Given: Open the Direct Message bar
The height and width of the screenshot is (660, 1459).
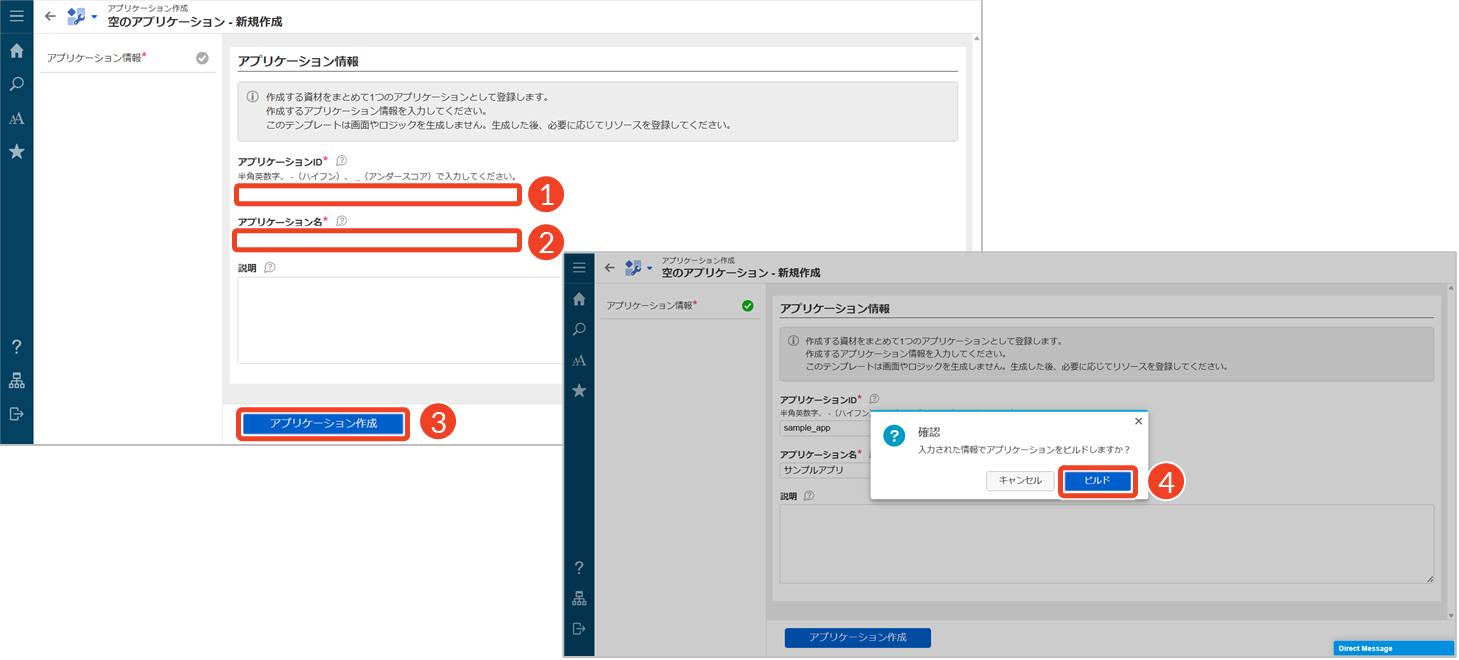Looking at the screenshot, I should [x=1393, y=648].
